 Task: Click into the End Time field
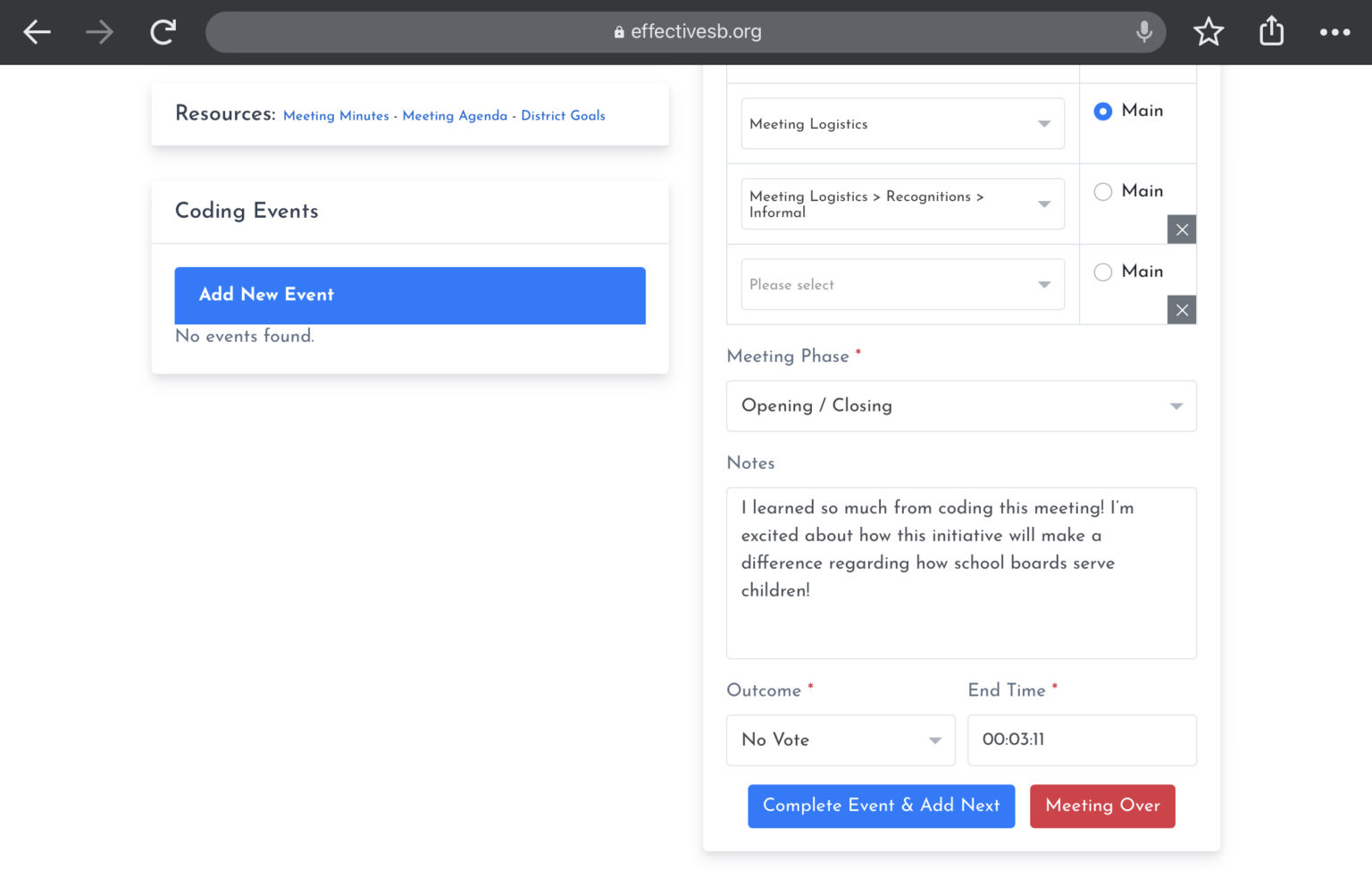coord(1082,739)
